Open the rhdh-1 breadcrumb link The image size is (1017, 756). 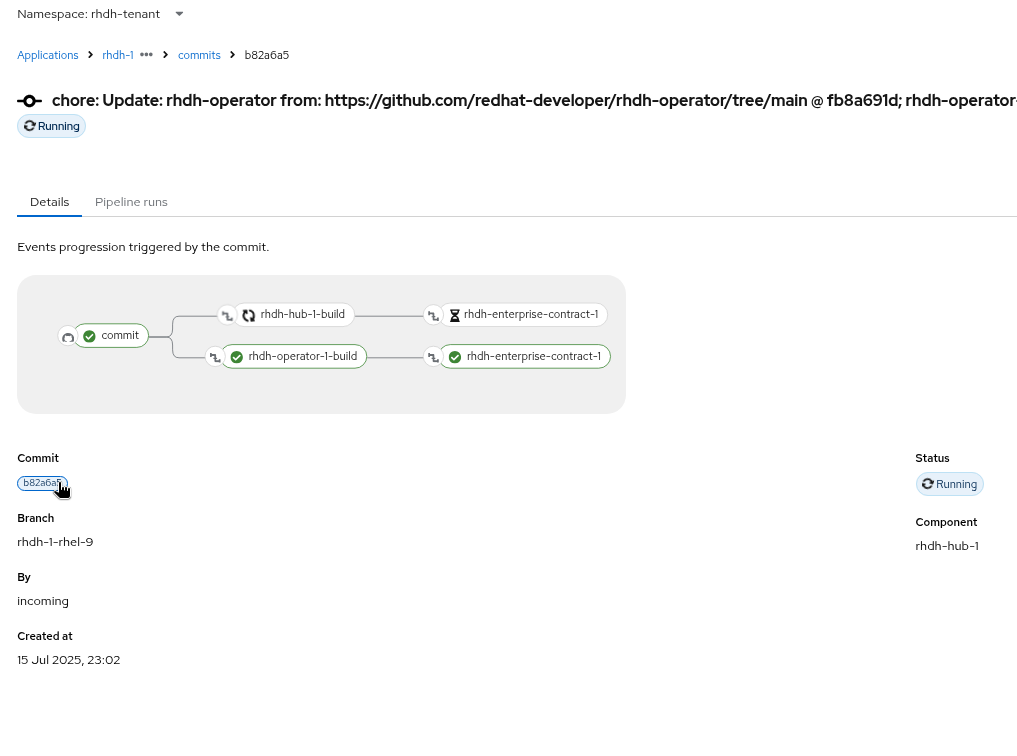[x=117, y=55]
